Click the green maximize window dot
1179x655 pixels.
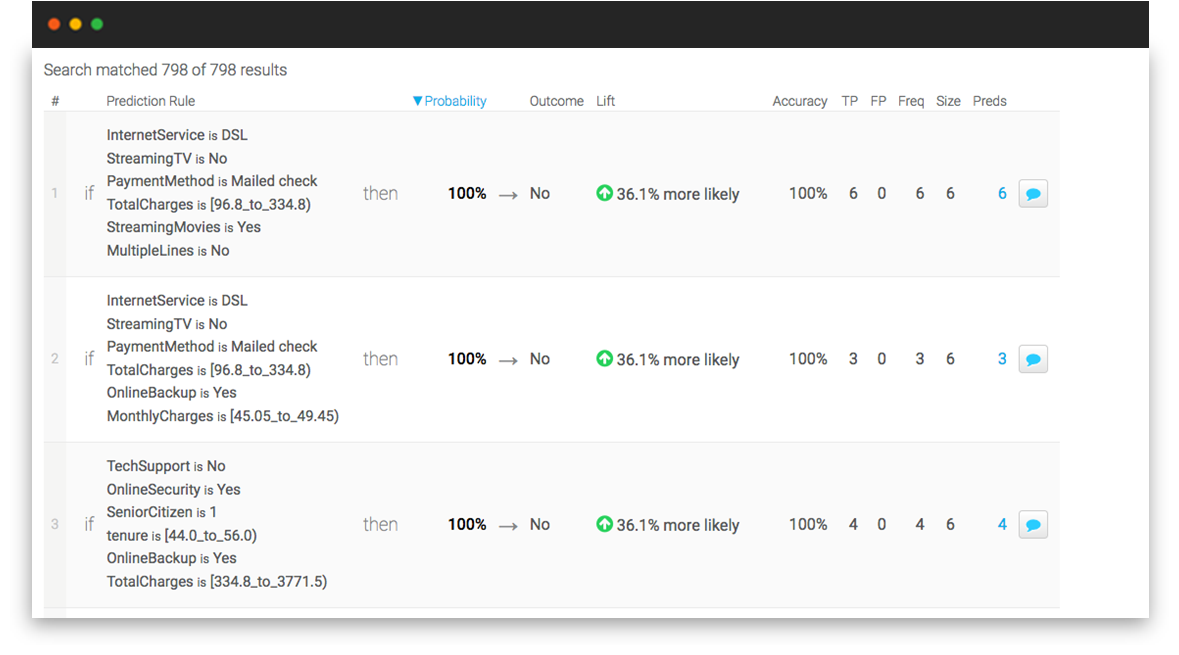(97, 24)
